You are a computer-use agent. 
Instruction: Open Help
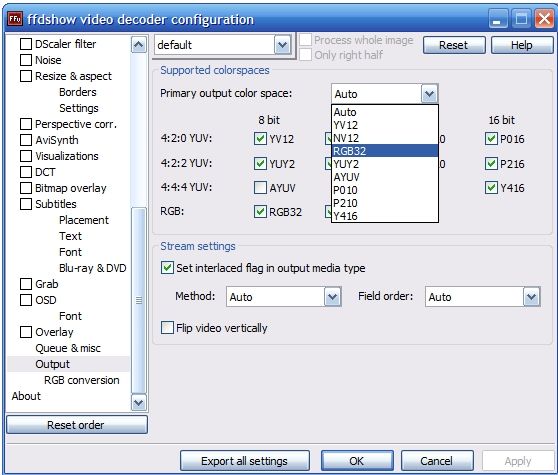pos(522,45)
